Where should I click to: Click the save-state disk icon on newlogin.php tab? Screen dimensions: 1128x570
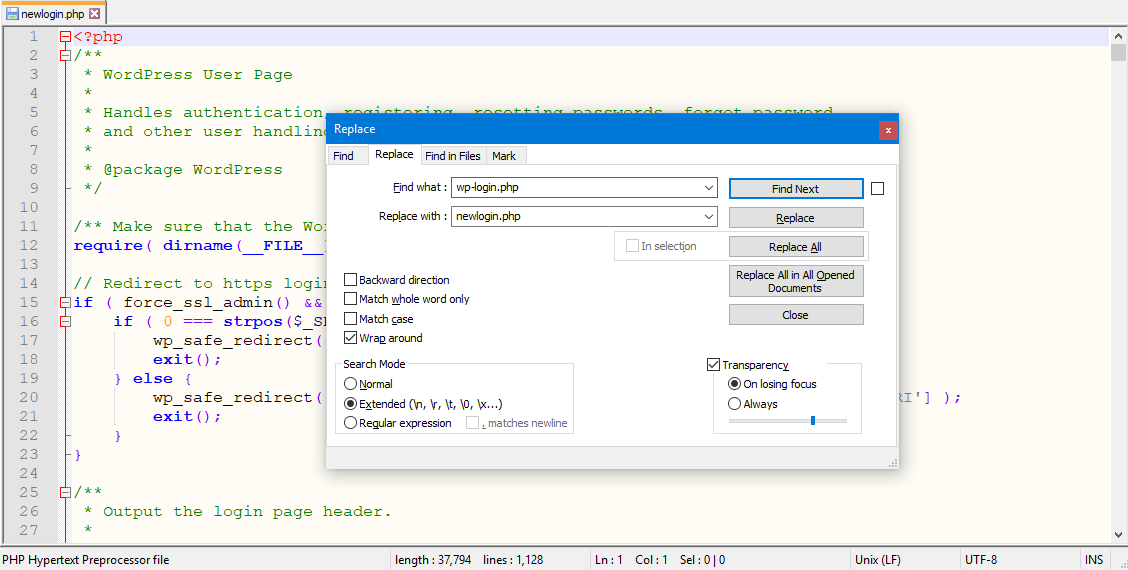tap(12, 13)
